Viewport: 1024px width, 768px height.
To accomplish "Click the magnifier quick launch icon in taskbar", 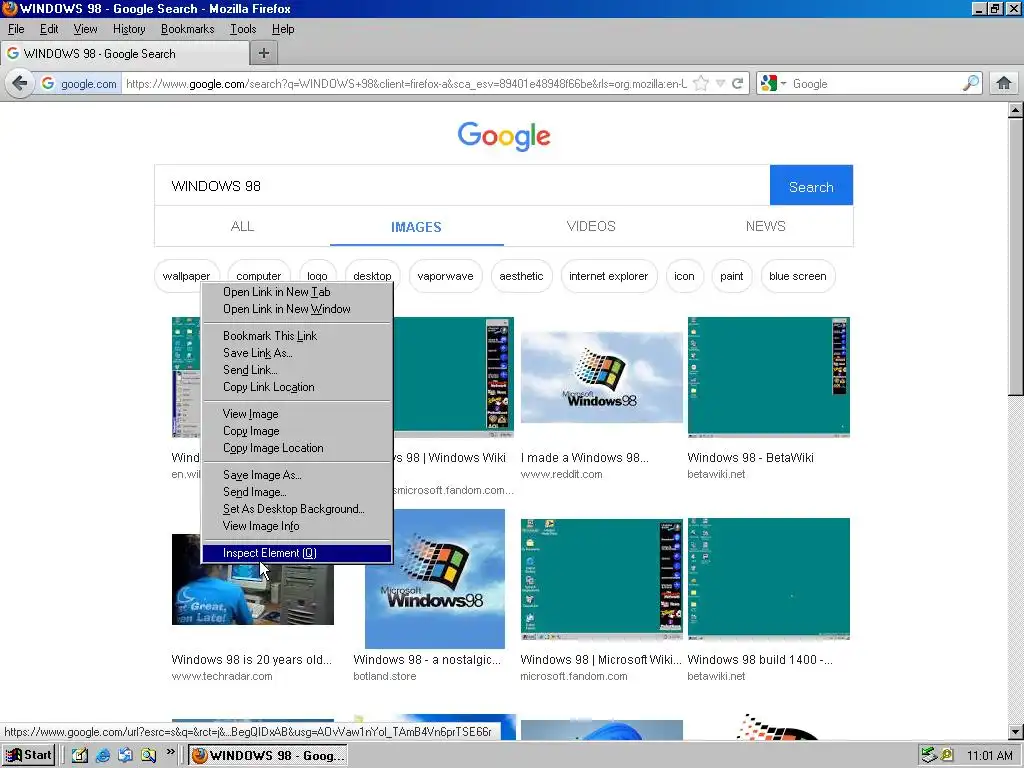I will point(149,756).
